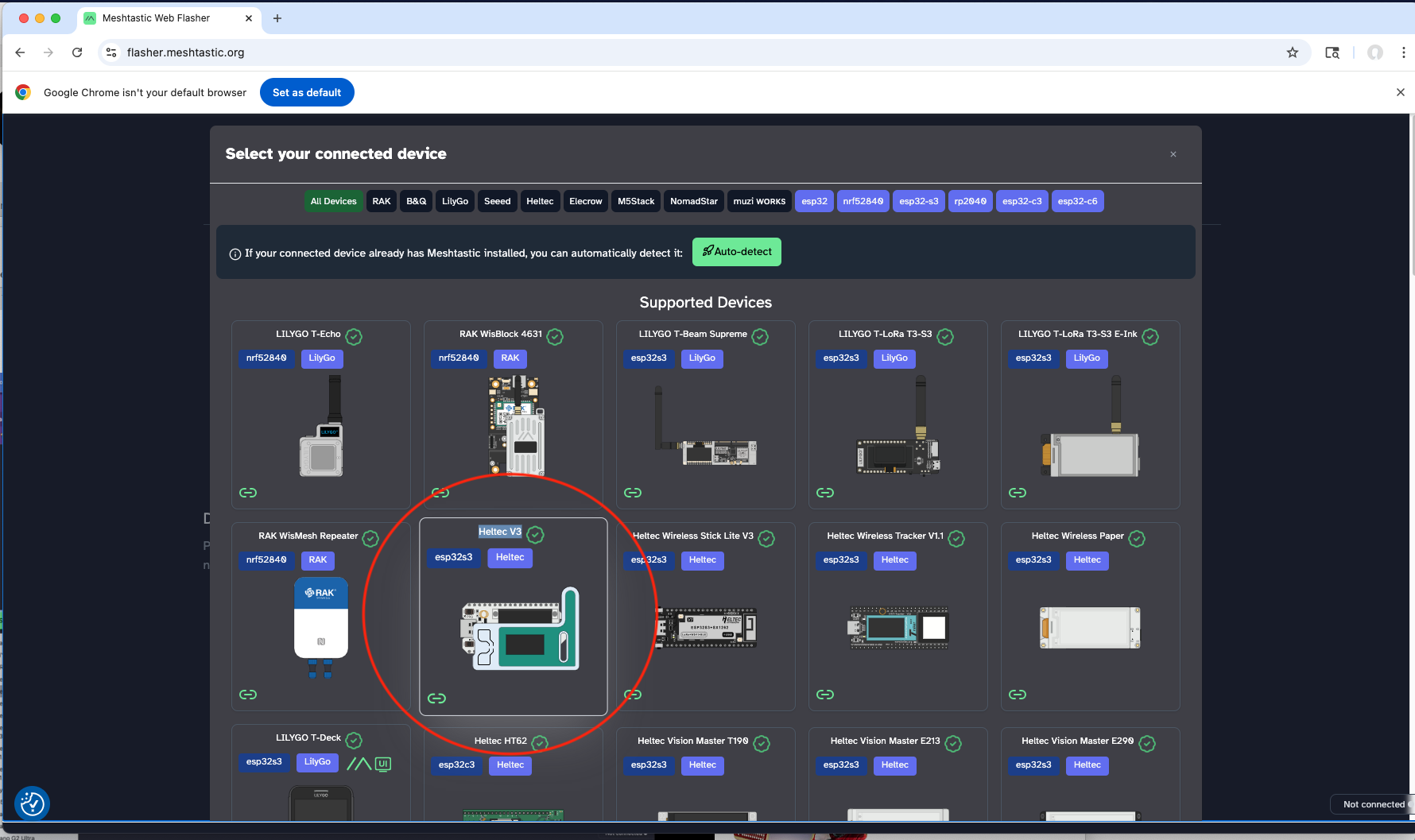
Task: Close the device selection dialog
Action: point(1173,154)
